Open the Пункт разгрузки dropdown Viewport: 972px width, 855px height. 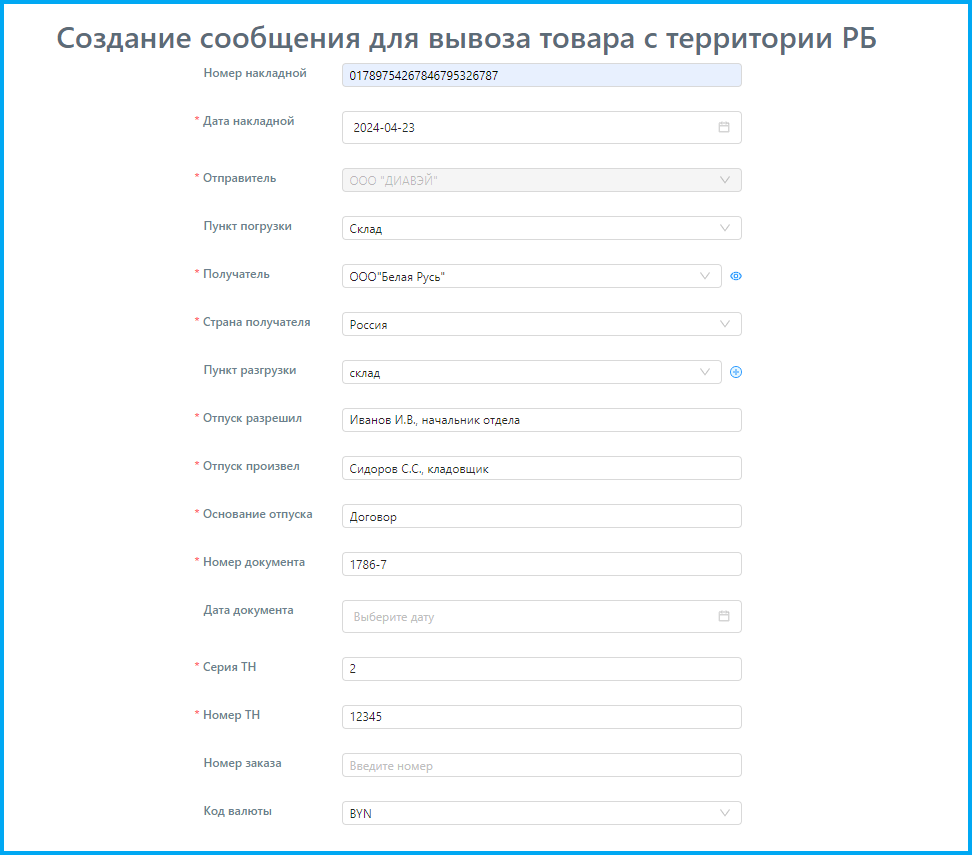(x=531, y=372)
